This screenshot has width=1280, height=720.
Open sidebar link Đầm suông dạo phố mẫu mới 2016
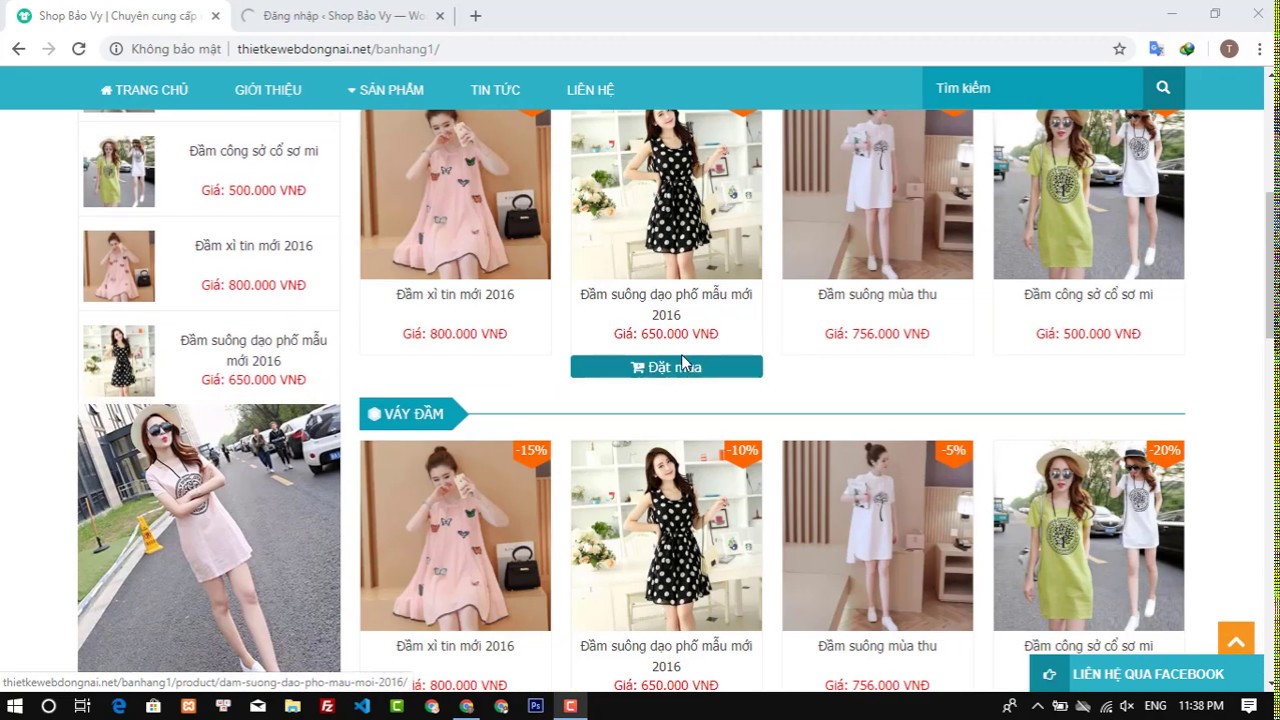[x=254, y=350]
